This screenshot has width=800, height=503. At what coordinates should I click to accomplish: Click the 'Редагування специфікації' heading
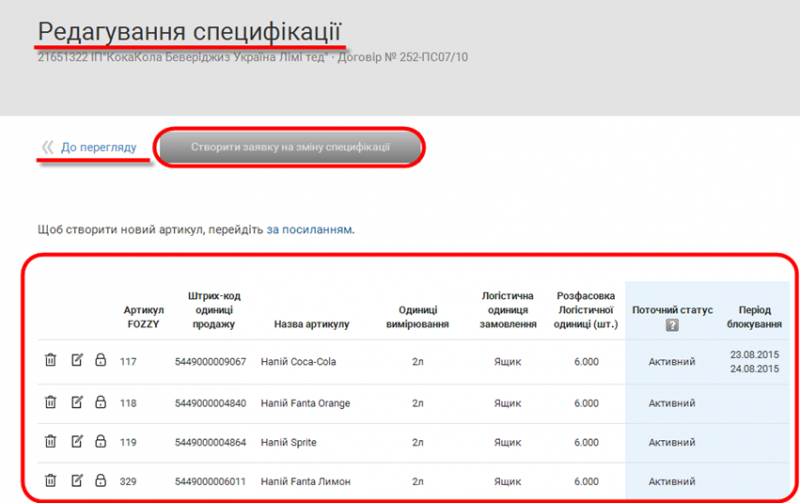[189, 32]
